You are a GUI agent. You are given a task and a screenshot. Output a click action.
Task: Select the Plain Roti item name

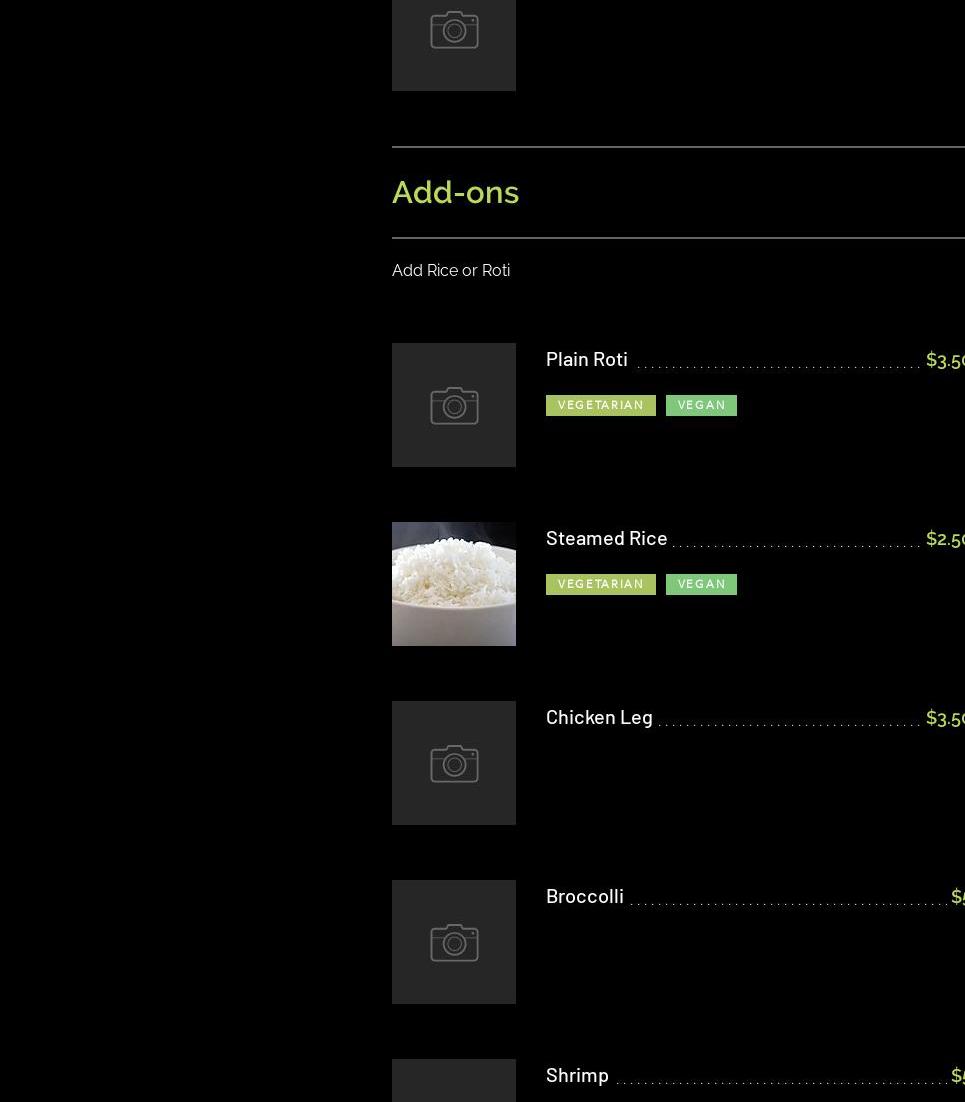pyautogui.click(x=587, y=359)
